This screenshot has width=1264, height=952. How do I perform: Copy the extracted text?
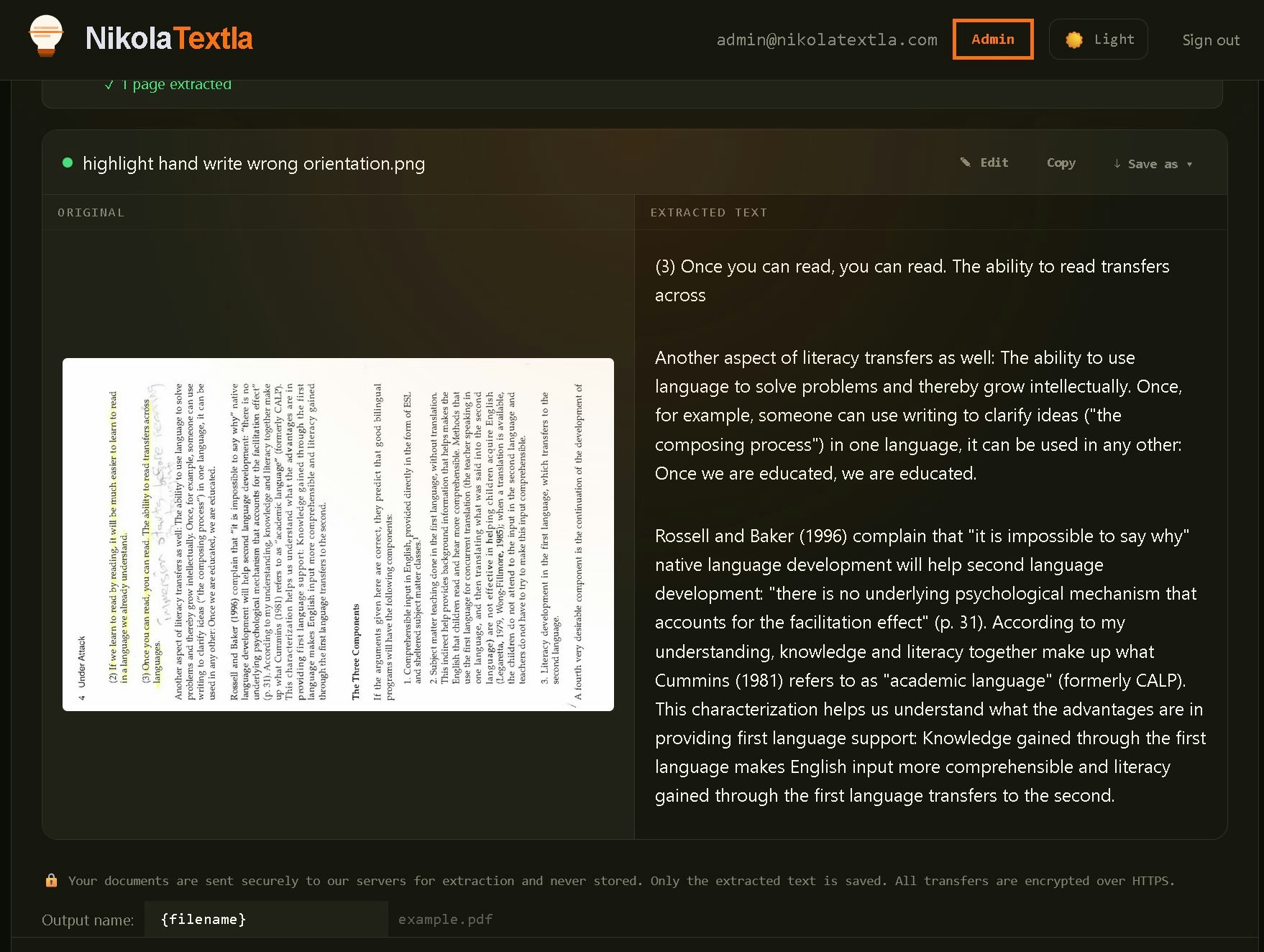click(1061, 163)
